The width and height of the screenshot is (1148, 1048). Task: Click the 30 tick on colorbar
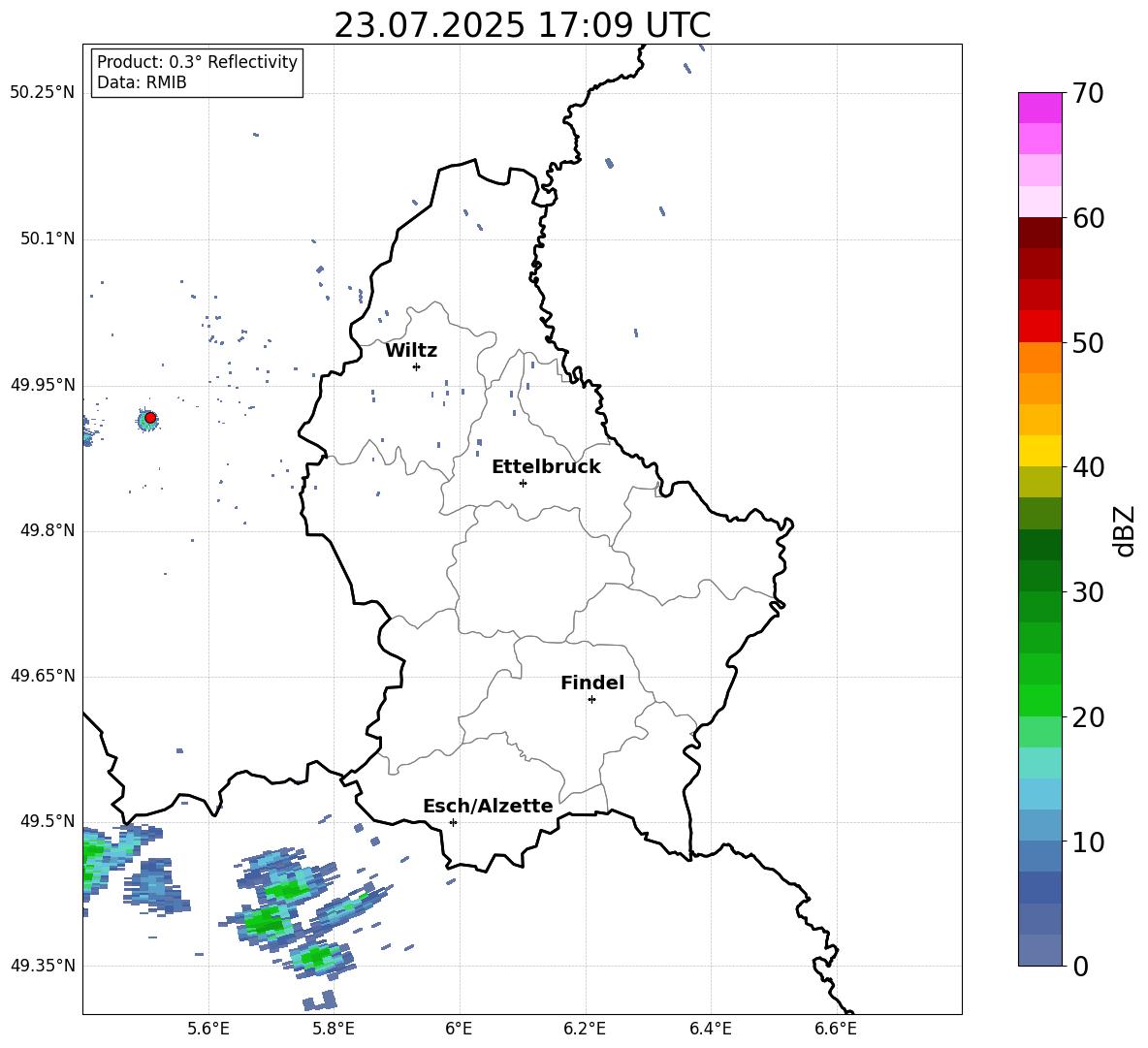click(1088, 592)
